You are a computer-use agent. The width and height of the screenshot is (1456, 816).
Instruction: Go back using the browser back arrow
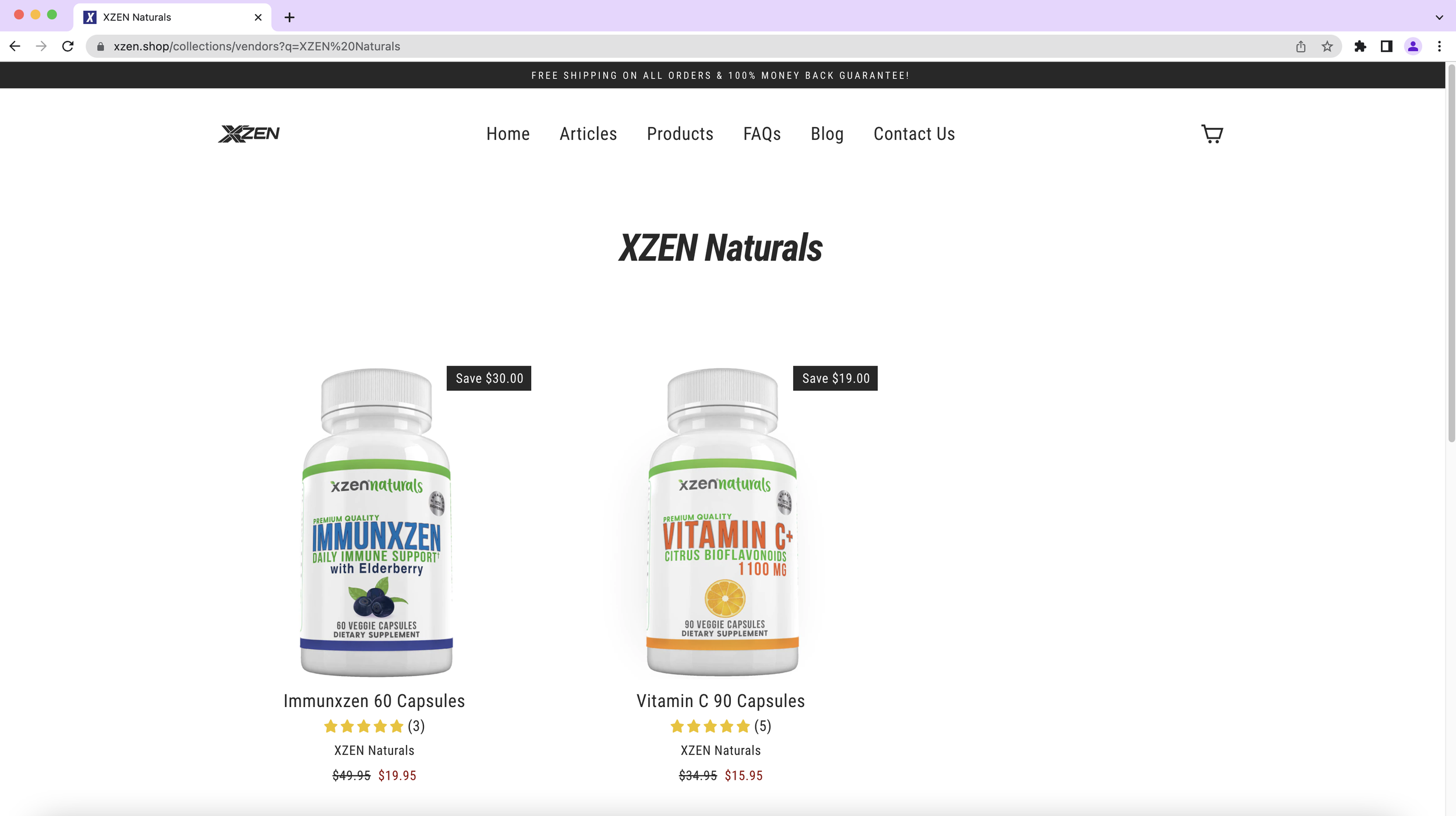click(15, 46)
